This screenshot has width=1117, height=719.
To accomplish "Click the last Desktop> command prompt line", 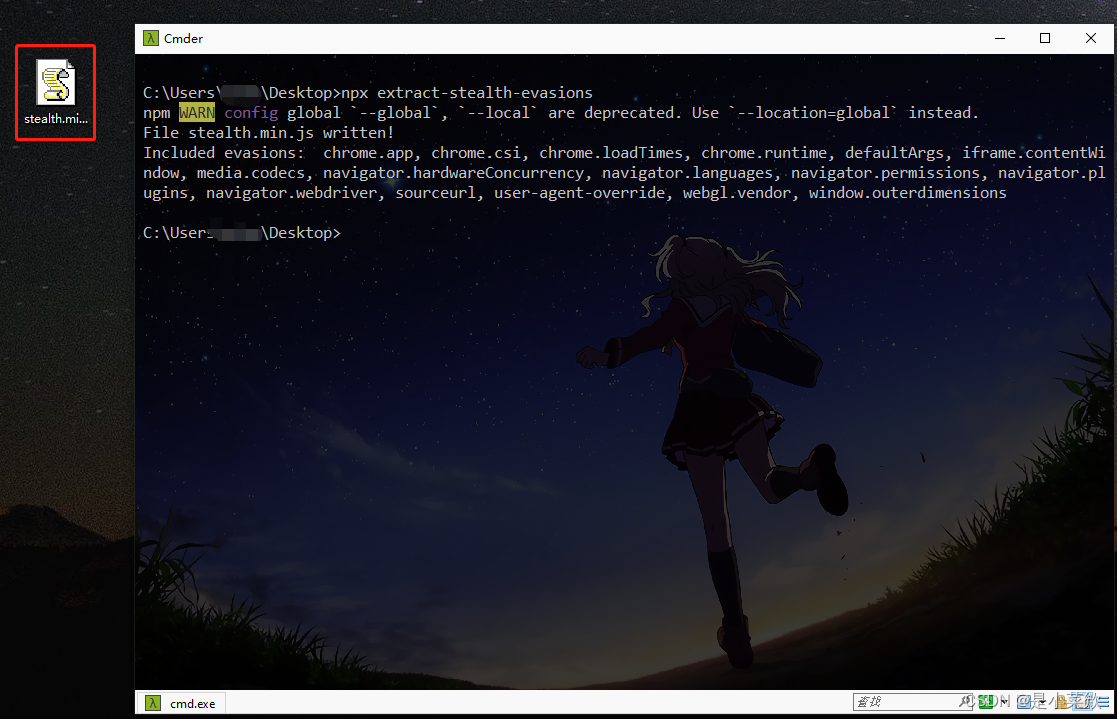I will click(242, 232).
